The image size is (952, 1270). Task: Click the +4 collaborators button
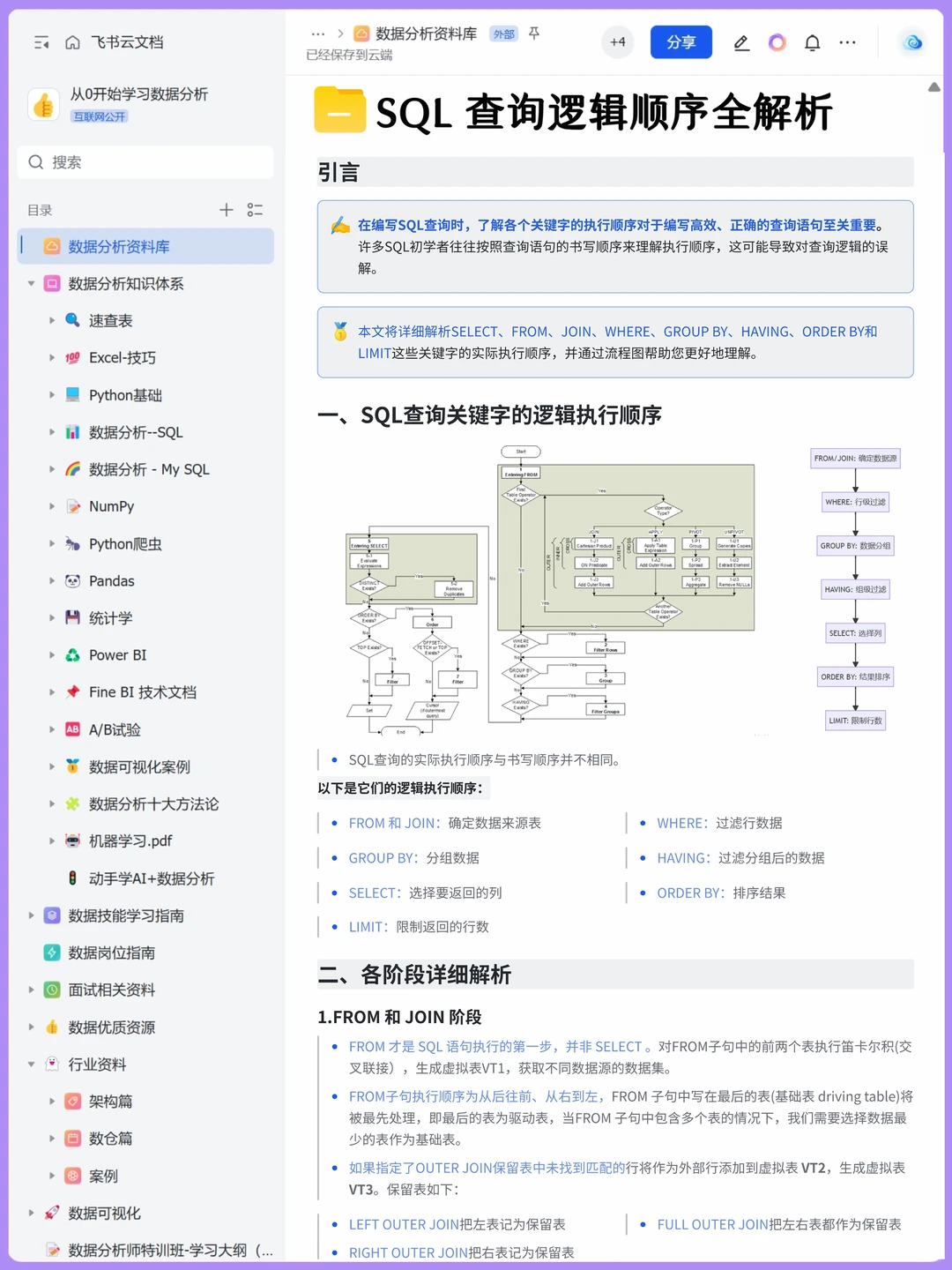pyautogui.click(x=617, y=41)
